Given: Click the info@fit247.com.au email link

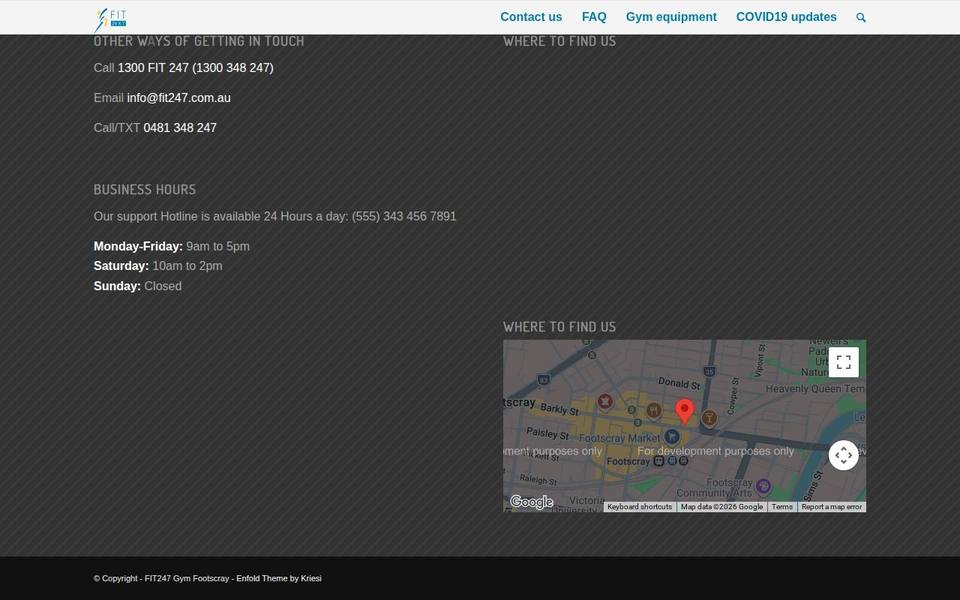Looking at the screenshot, I should click(x=179, y=98).
